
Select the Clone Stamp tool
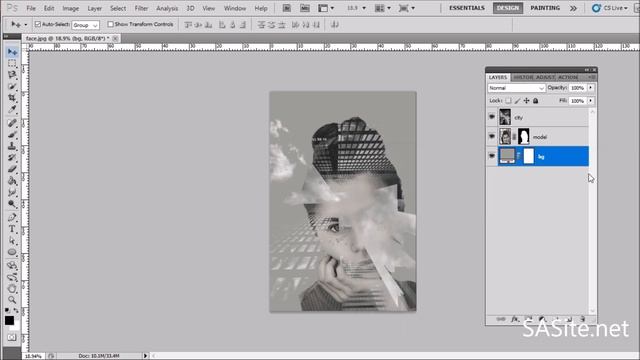tap(12, 146)
